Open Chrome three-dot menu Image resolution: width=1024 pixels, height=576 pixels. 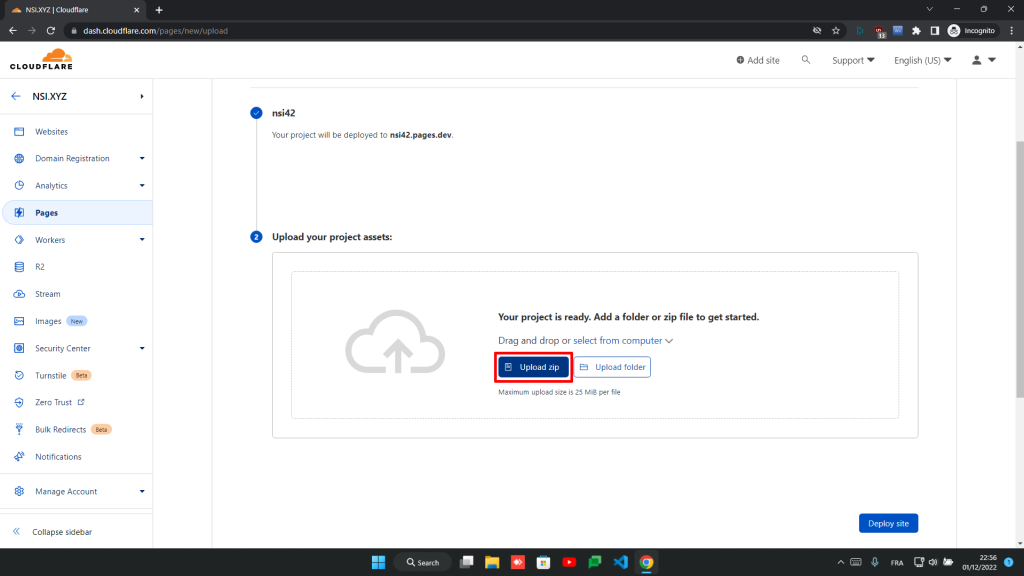[x=1012, y=31]
